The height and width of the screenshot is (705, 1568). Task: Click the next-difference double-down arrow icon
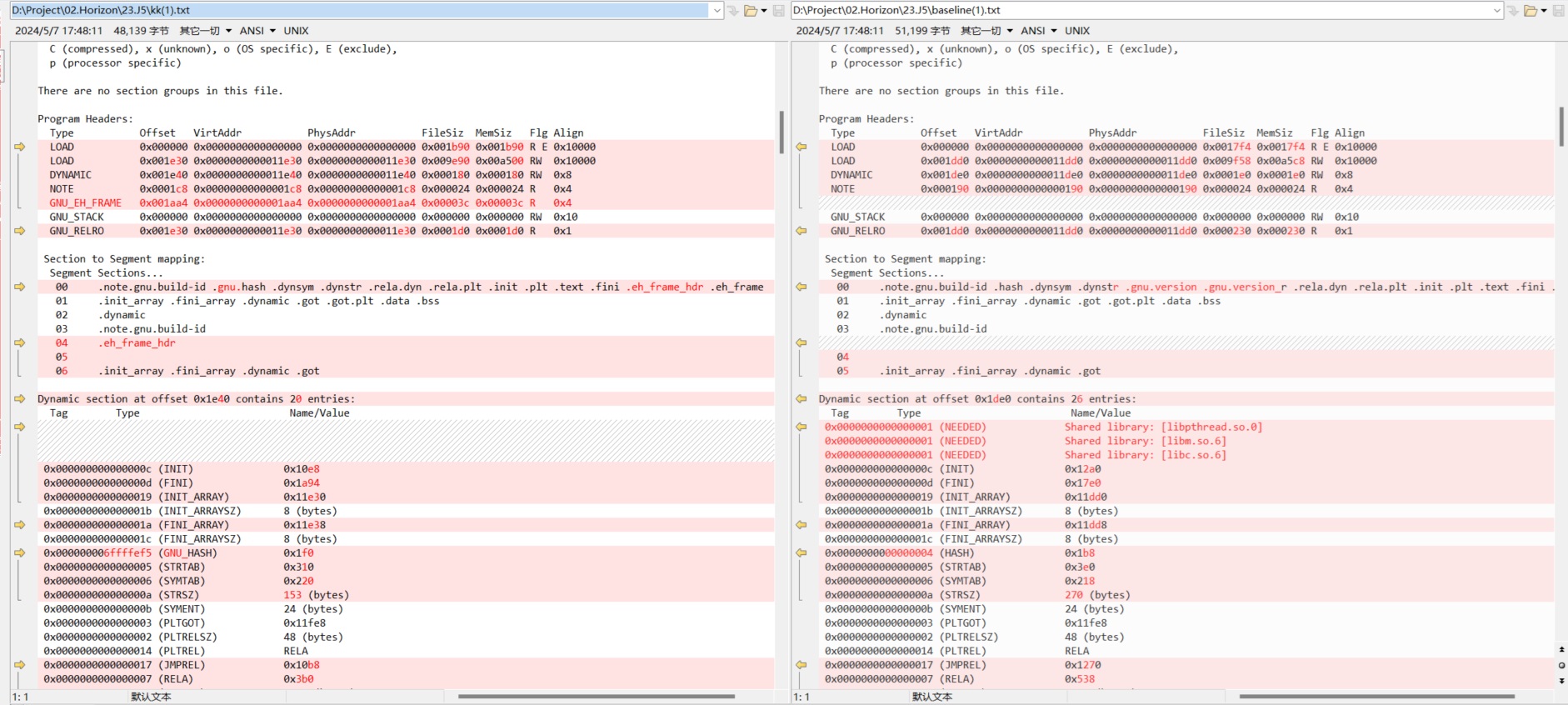tap(1561, 681)
